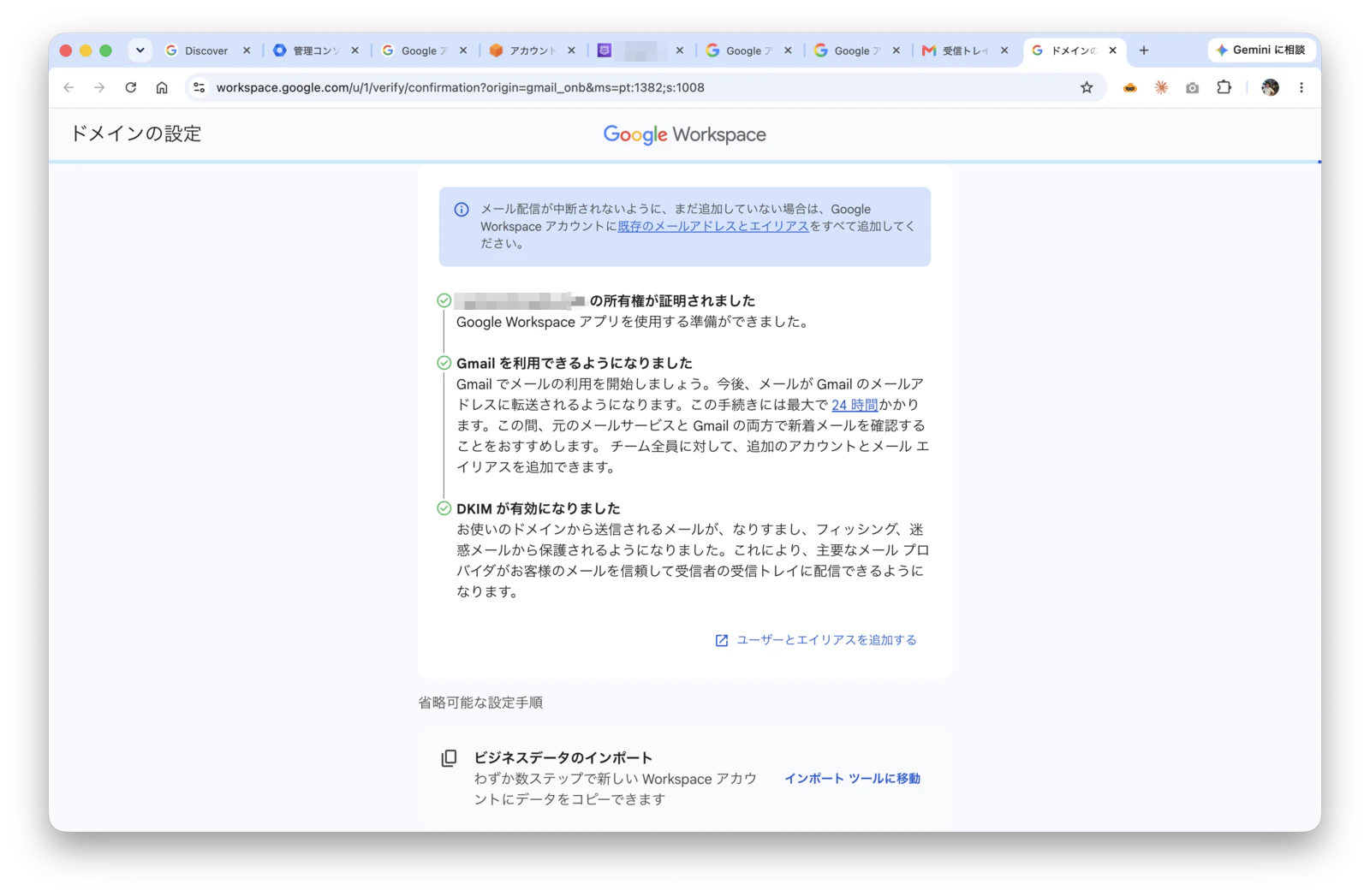Click インポート ツールに移動 link
Viewport: 1370px width, 896px height.
853,779
